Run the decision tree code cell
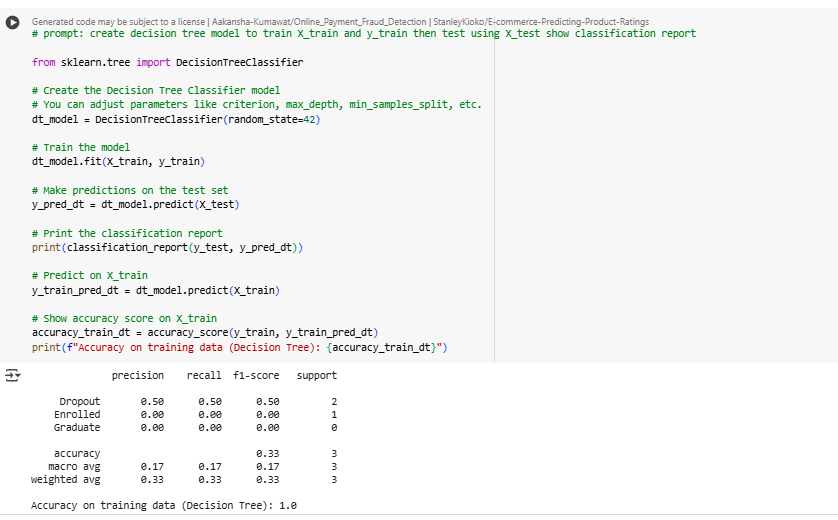 [x=12, y=22]
